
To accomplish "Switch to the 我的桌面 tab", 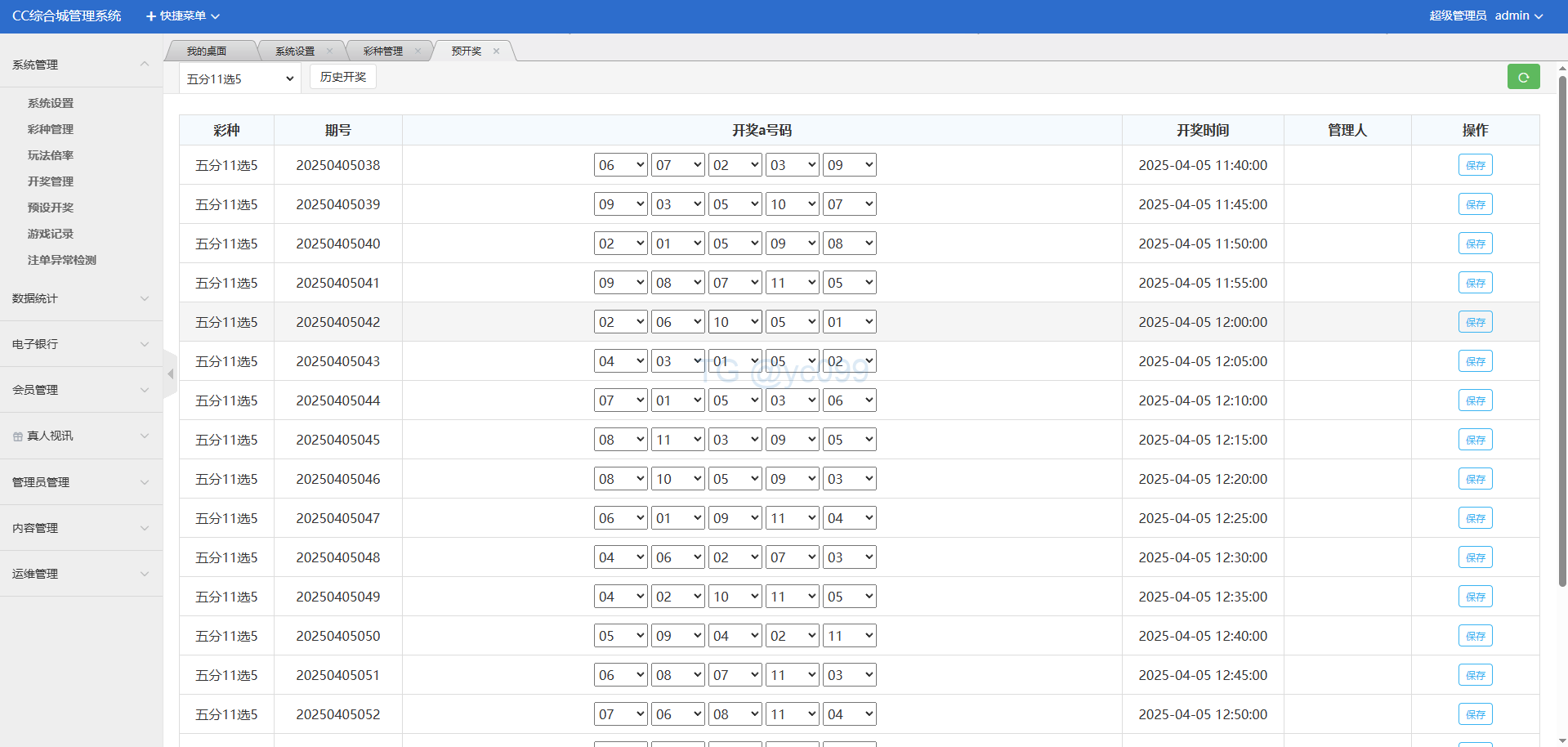I will point(207,51).
